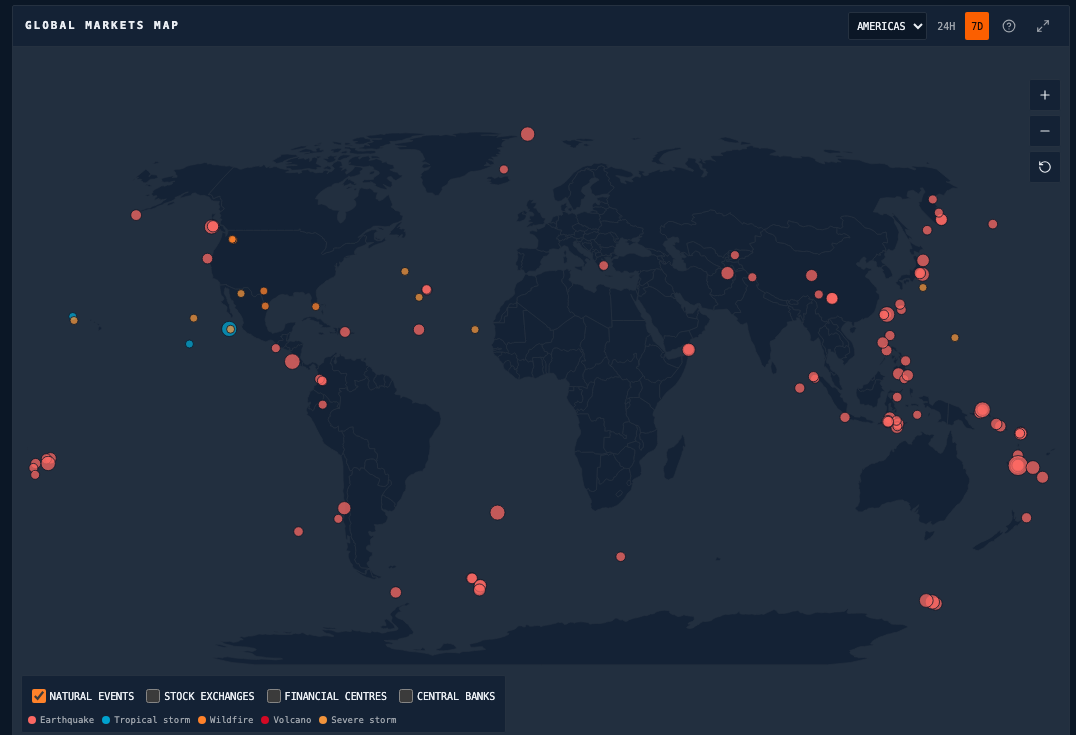Open the AMERICAS region dropdown
Screen dimensions: 1076x735
coord(887,26)
